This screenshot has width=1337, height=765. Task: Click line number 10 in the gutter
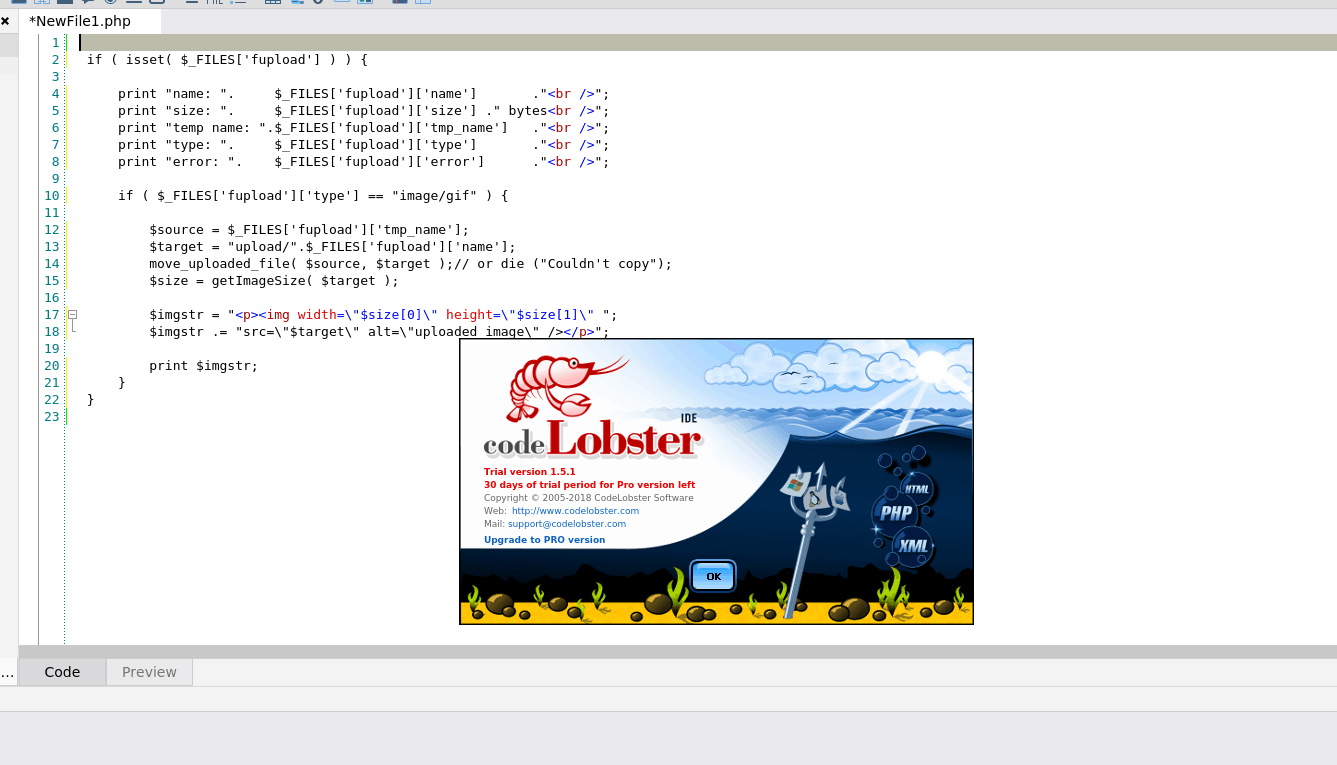[52, 195]
